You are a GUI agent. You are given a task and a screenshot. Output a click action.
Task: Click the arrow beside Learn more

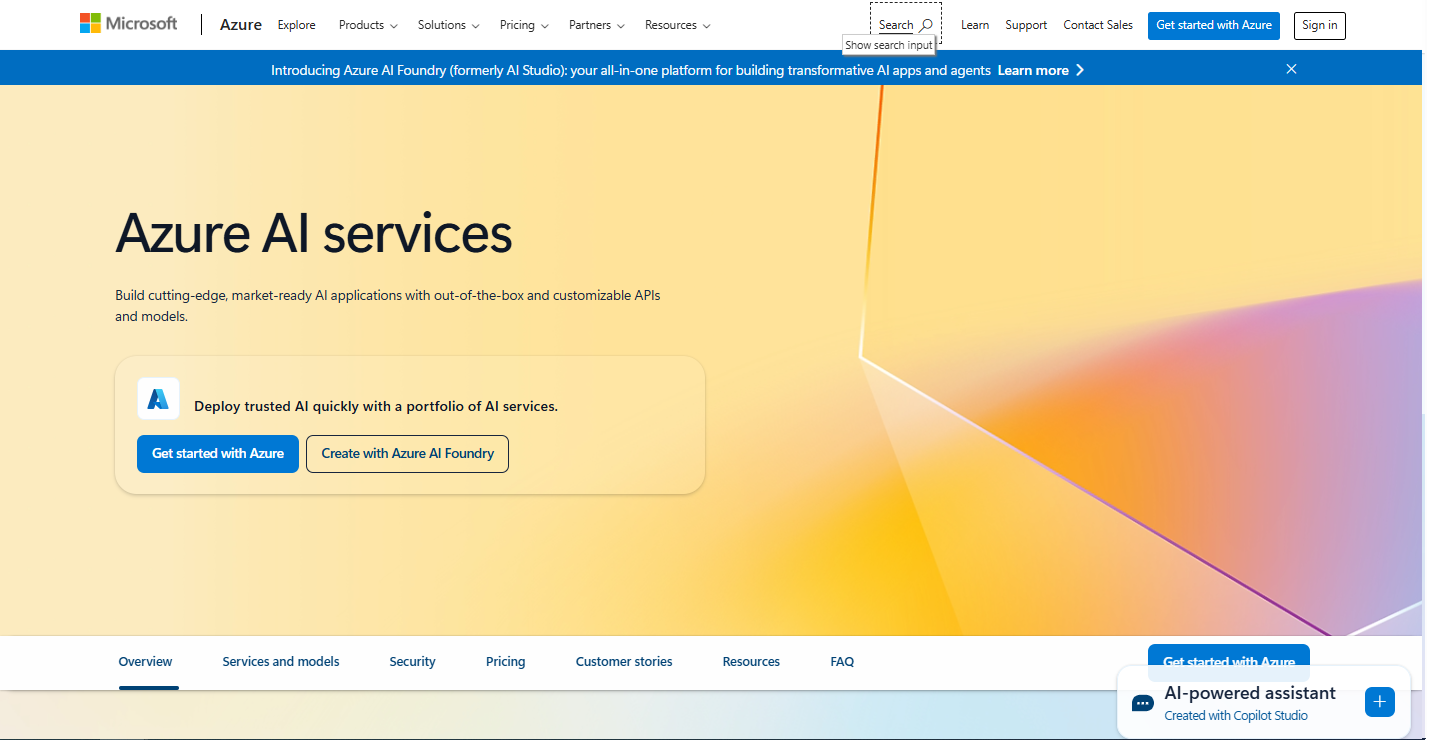1080,70
